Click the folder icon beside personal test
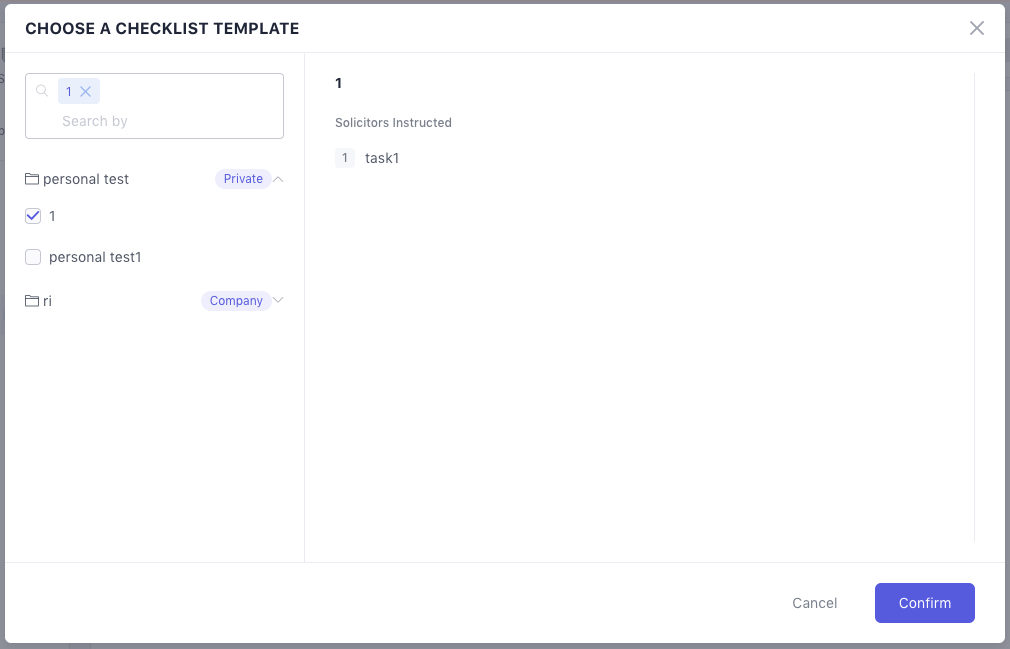The height and width of the screenshot is (649, 1010). [32, 179]
